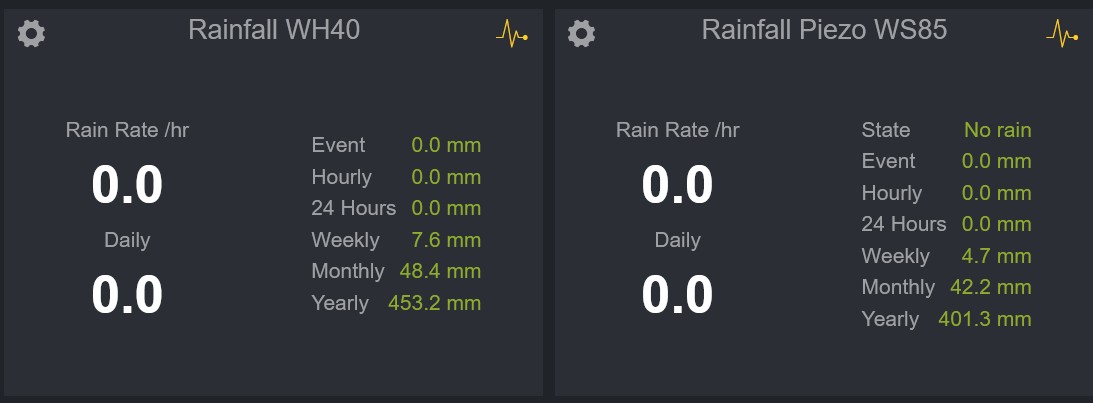The height and width of the screenshot is (403, 1093).
Task: Select Piezo WS85 rain rate value
Action: coord(677,185)
